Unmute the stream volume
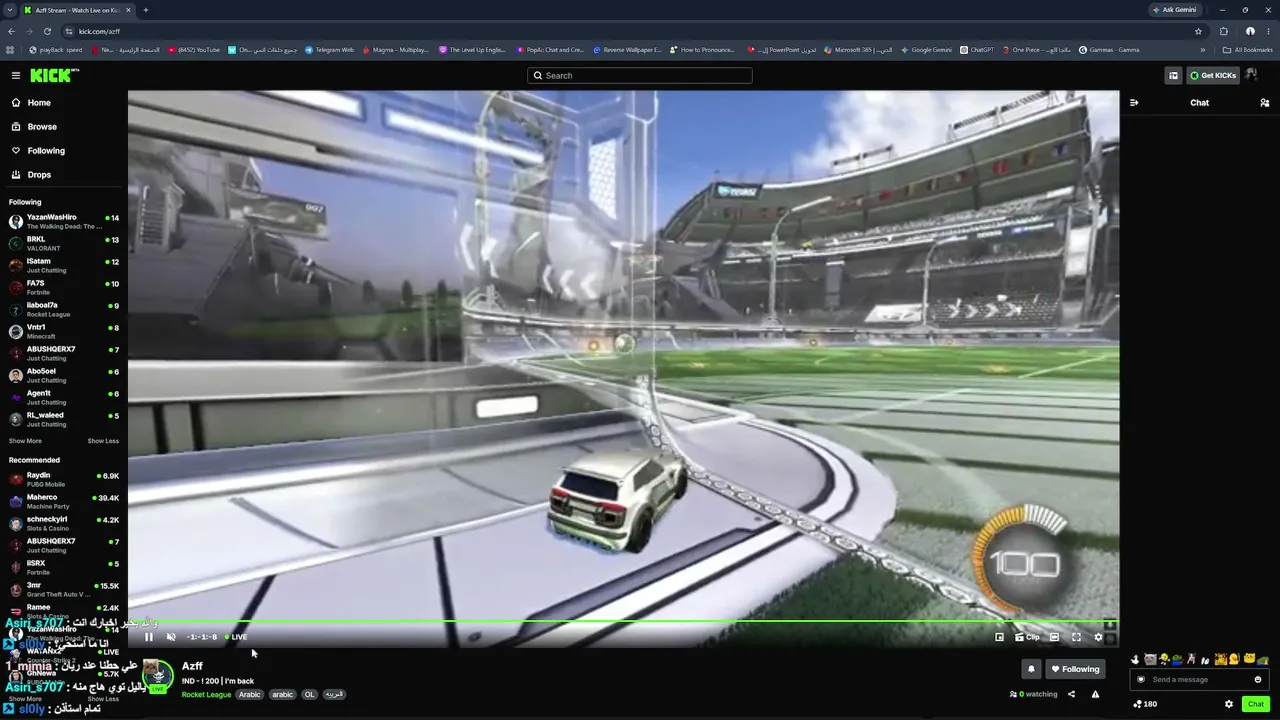1280x720 pixels. click(x=171, y=637)
